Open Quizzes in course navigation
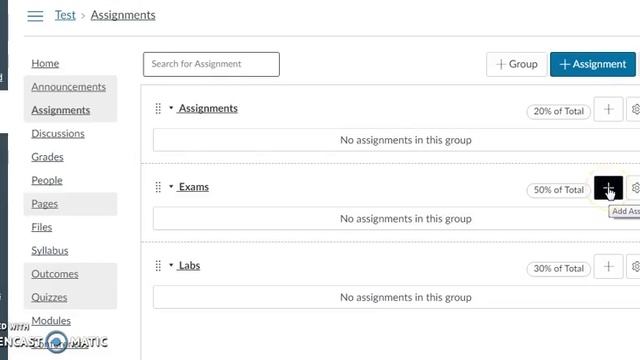 click(x=49, y=298)
